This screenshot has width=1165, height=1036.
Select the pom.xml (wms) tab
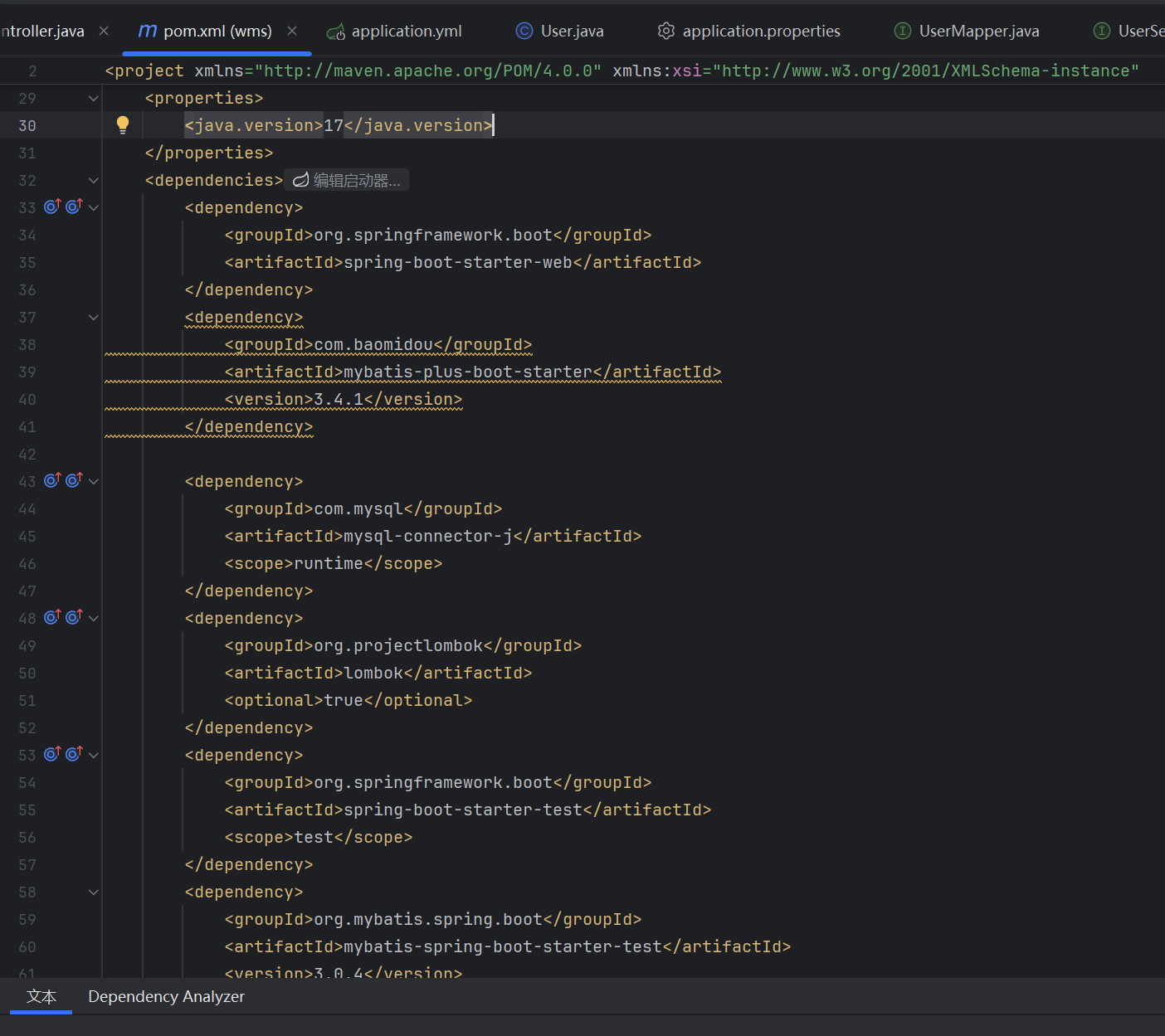coord(217,31)
